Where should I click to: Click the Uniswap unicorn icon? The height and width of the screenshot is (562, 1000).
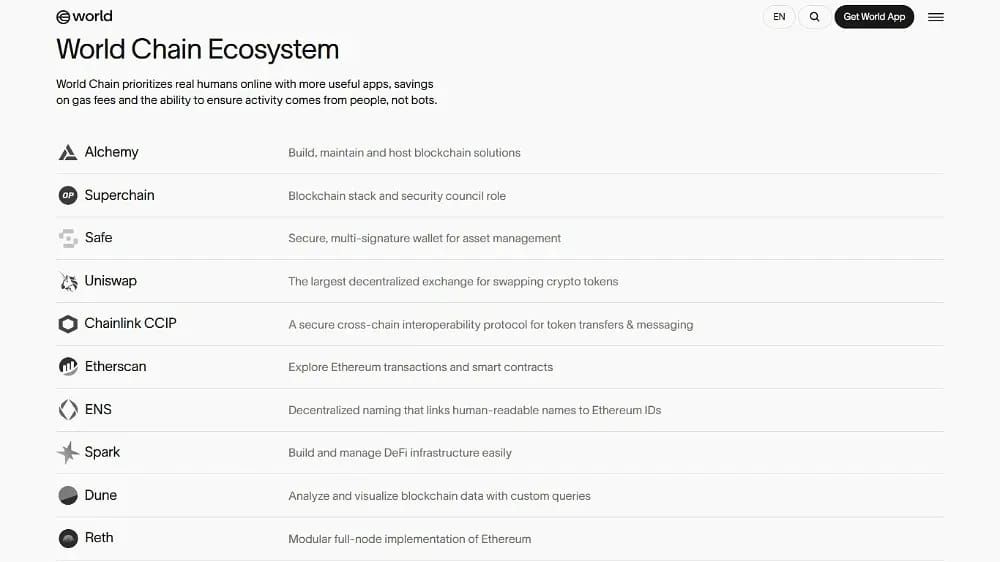(68, 281)
